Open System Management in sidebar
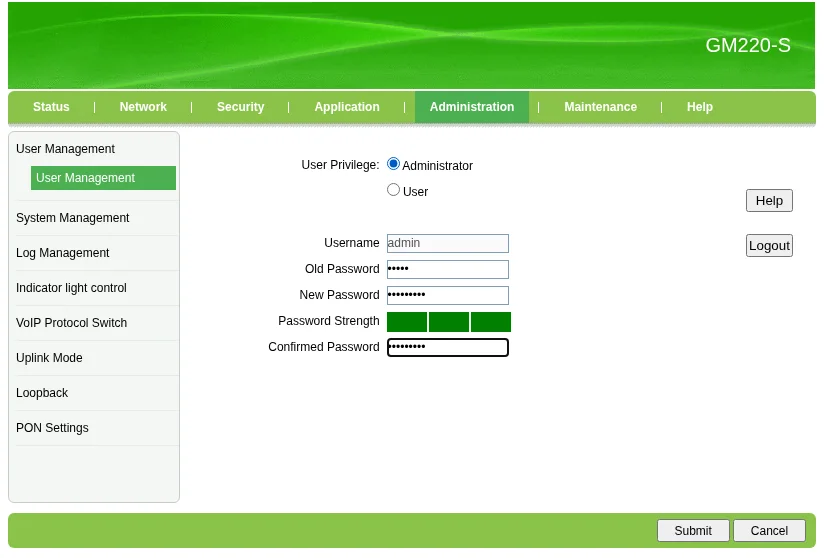Viewport: 824px width, 558px height. (x=73, y=218)
